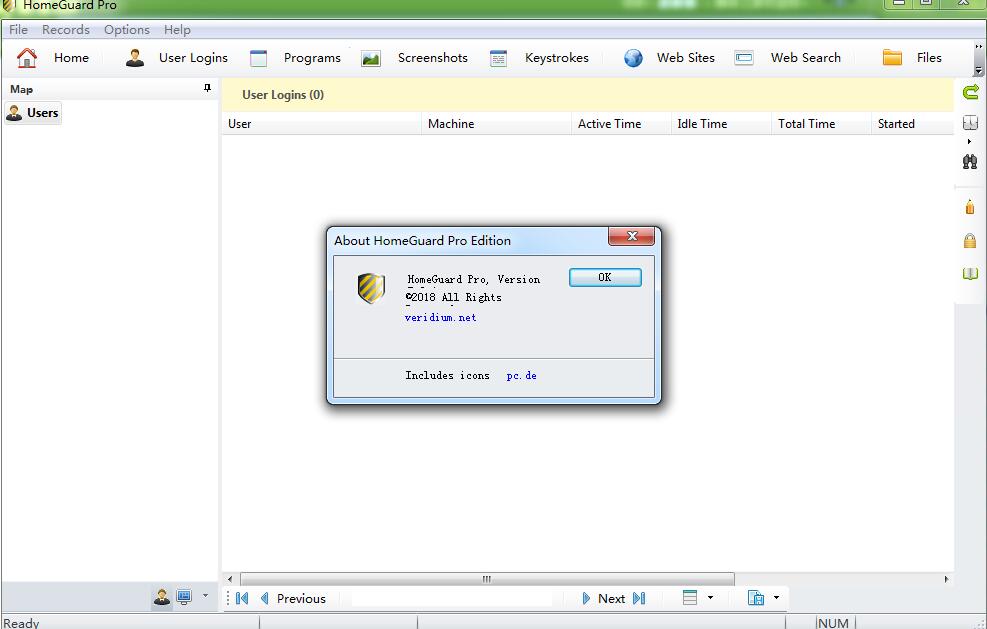Click the page number input field
987x629 pixels.
pos(451,598)
